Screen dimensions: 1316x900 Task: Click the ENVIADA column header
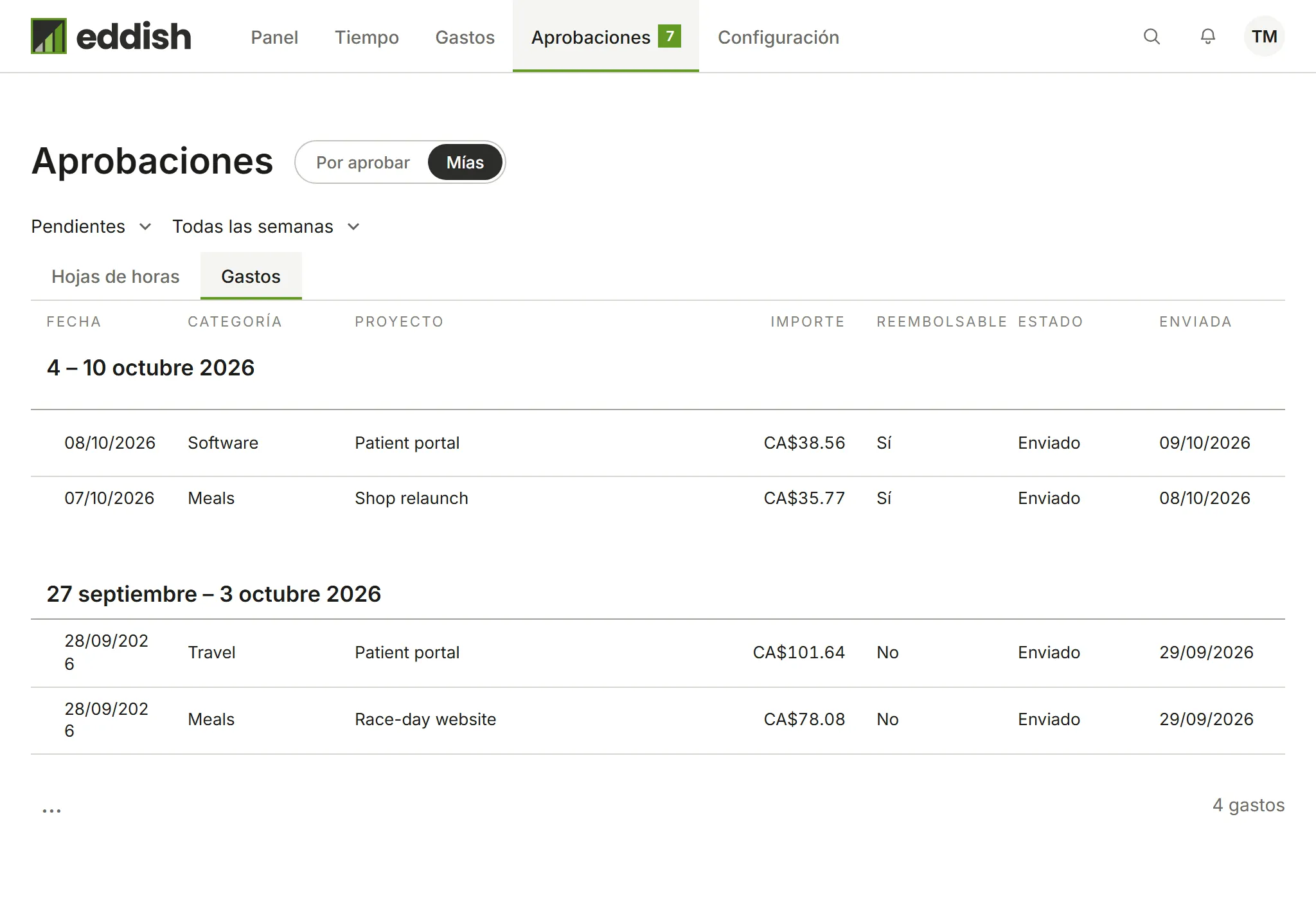pyautogui.click(x=1195, y=321)
